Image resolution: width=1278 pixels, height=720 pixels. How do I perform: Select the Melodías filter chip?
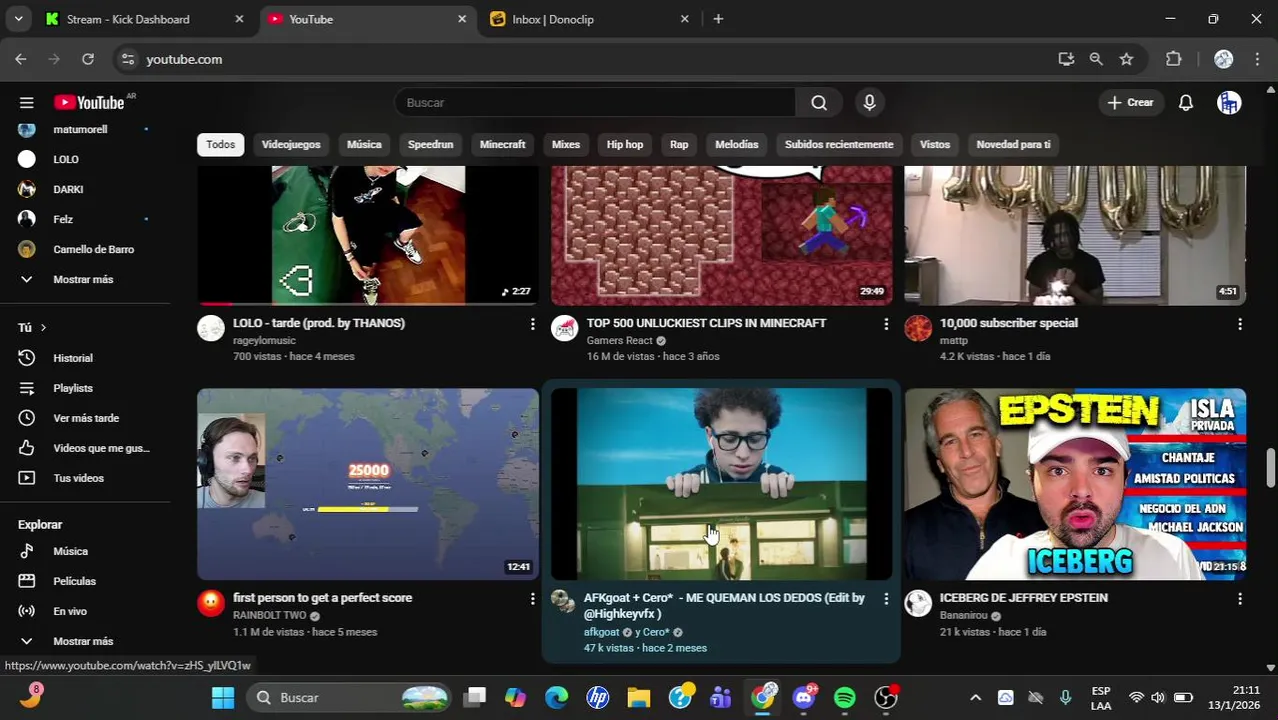[737, 144]
